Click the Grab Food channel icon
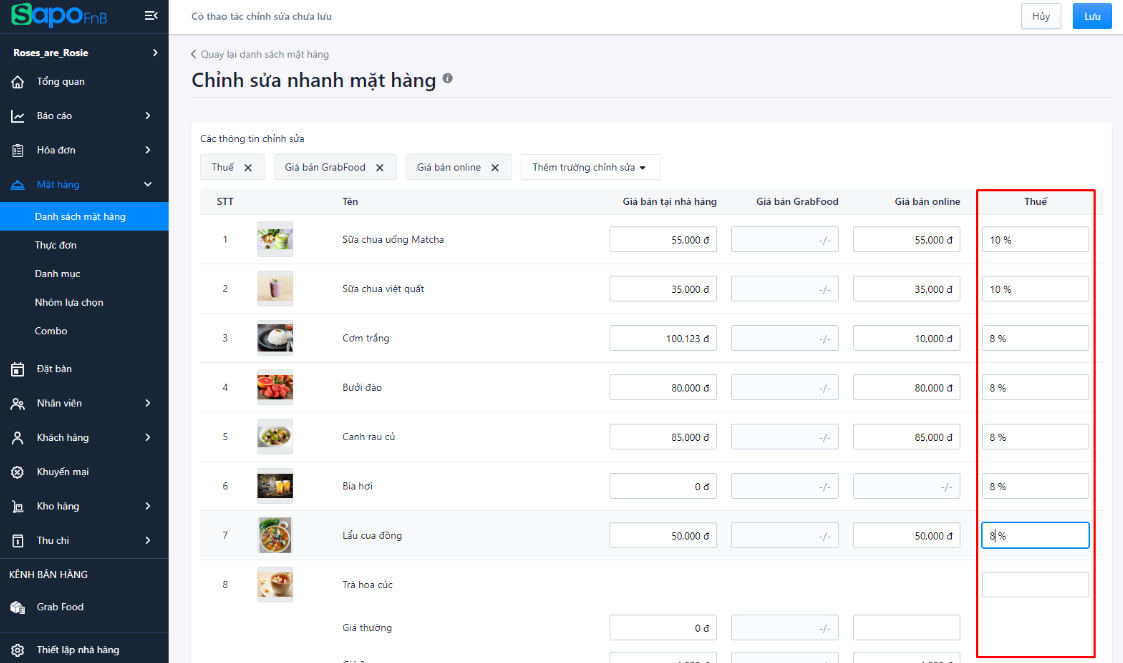 coord(18,607)
